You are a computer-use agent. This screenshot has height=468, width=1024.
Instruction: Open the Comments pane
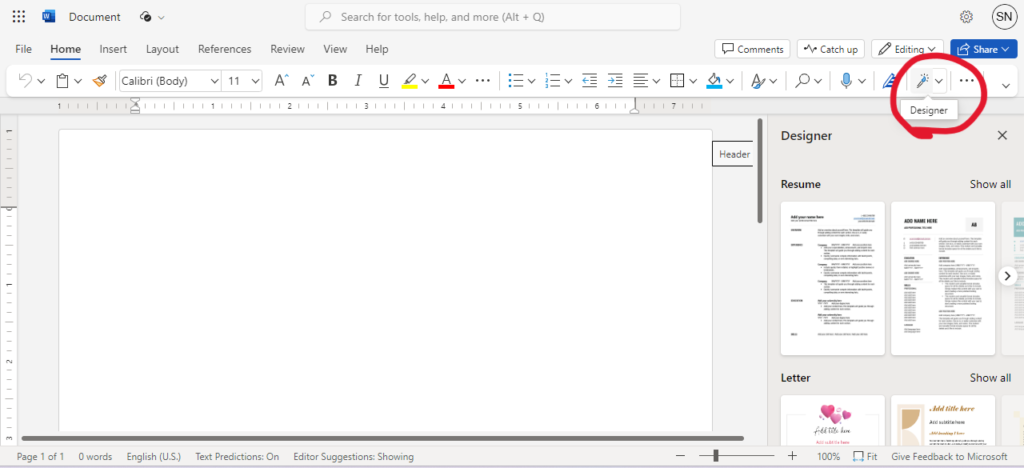point(752,49)
